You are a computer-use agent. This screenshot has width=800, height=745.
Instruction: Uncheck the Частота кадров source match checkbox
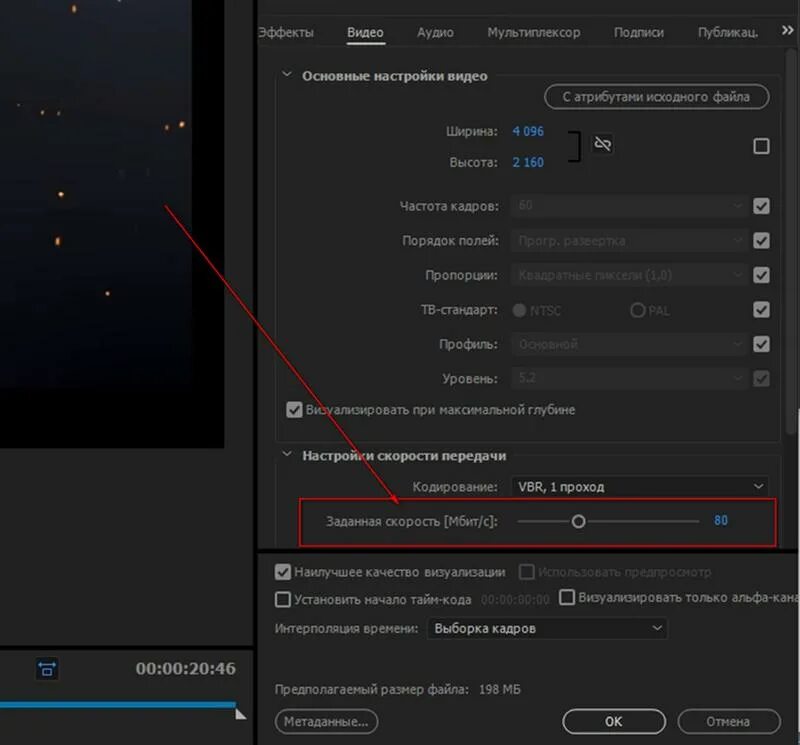[761, 206]
